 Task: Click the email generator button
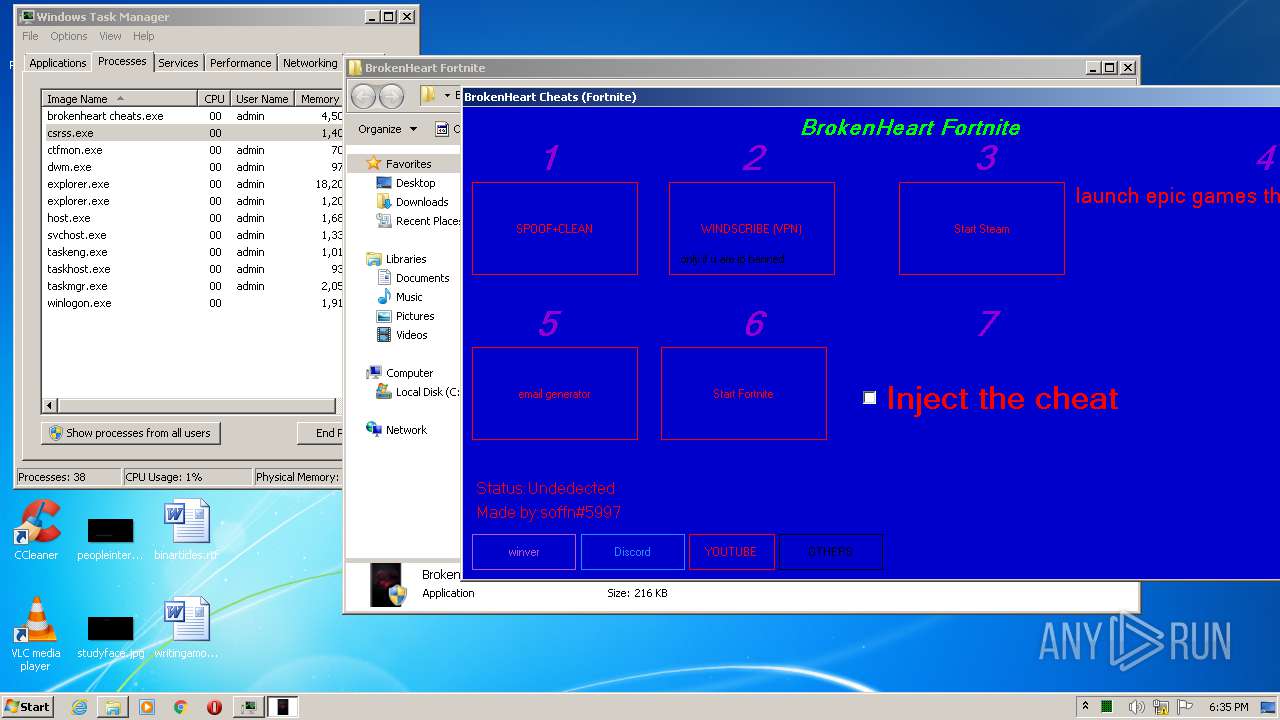click(555, 393)
